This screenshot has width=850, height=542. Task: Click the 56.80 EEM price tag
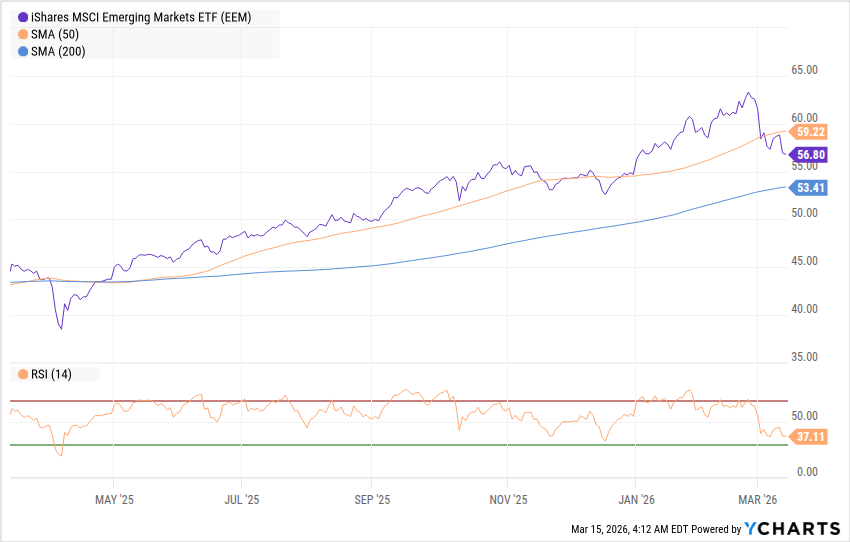808,155
